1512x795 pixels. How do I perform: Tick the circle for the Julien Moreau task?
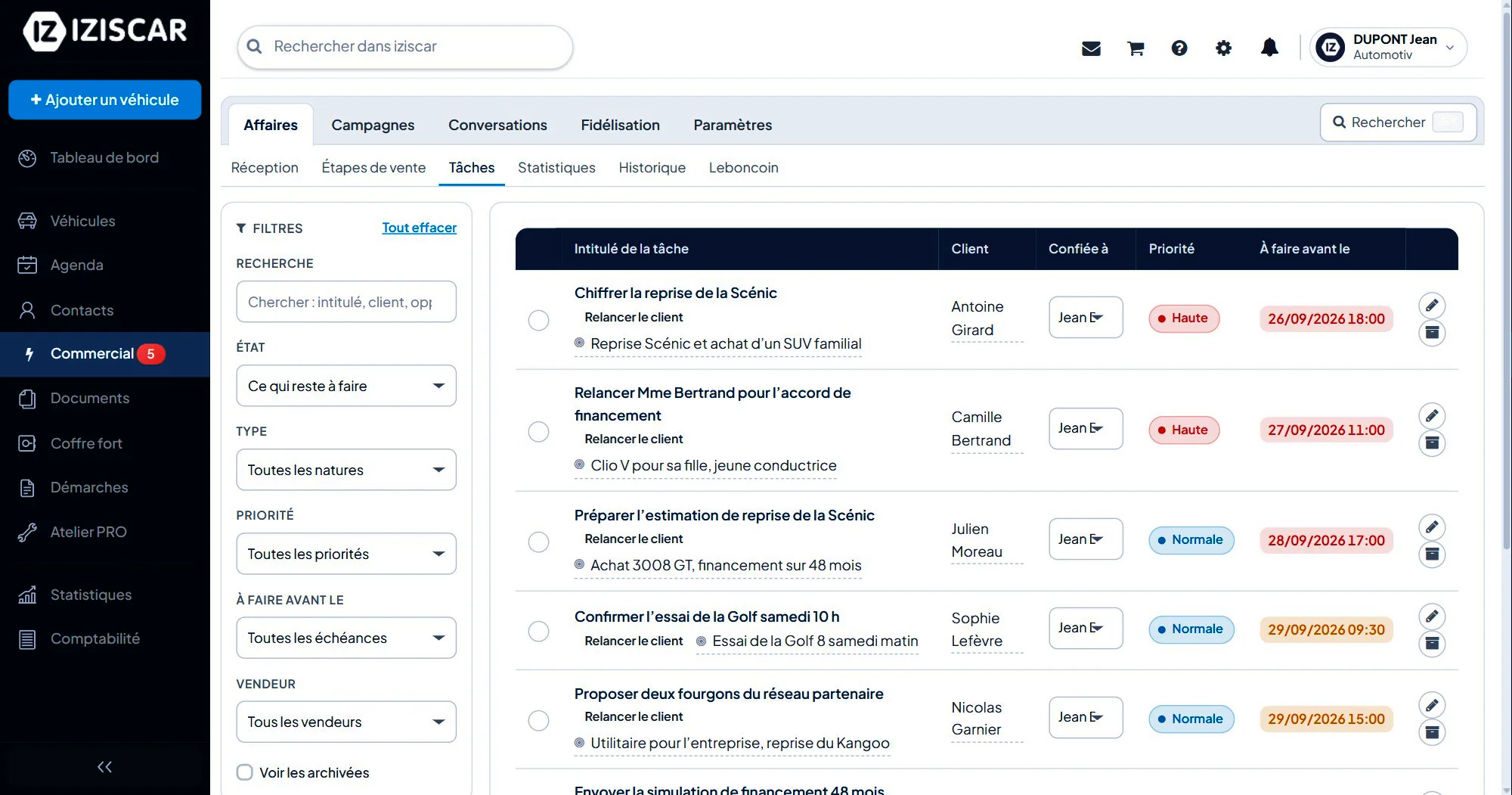[x=538, y=542]
